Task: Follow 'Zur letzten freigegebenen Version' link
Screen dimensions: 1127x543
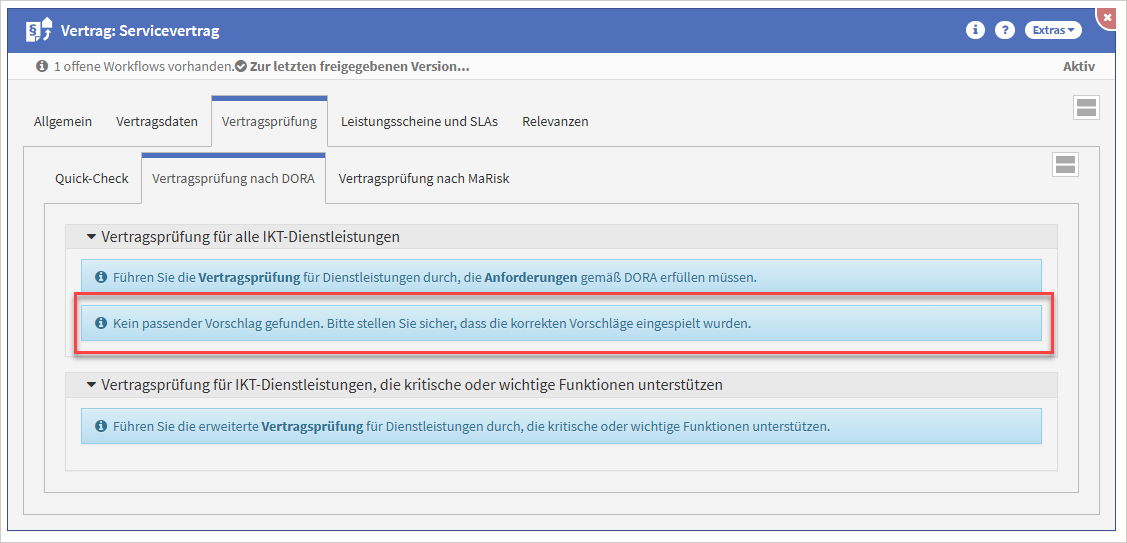Action: (358, 67)
